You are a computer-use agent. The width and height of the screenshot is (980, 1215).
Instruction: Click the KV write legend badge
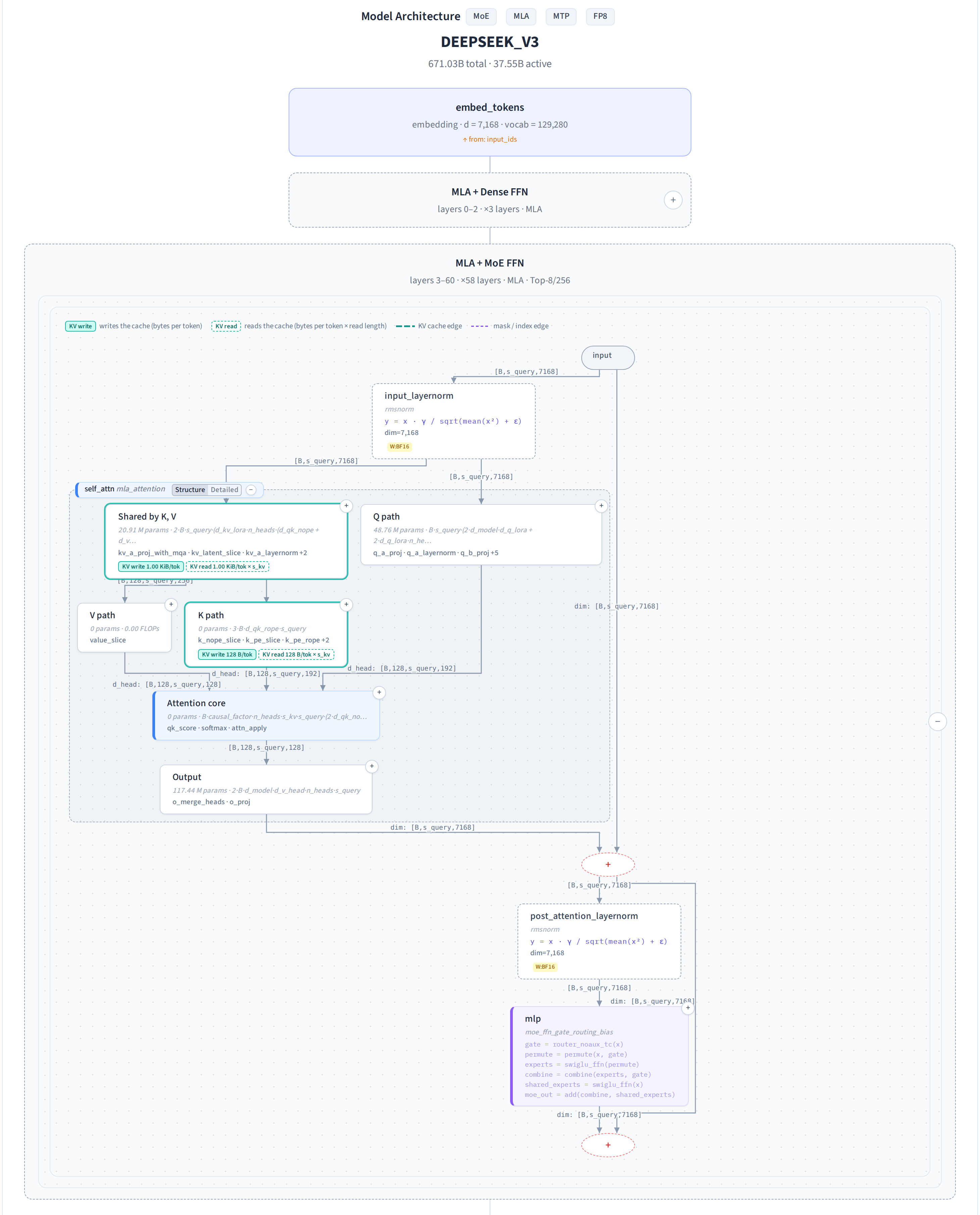[80, 326]
